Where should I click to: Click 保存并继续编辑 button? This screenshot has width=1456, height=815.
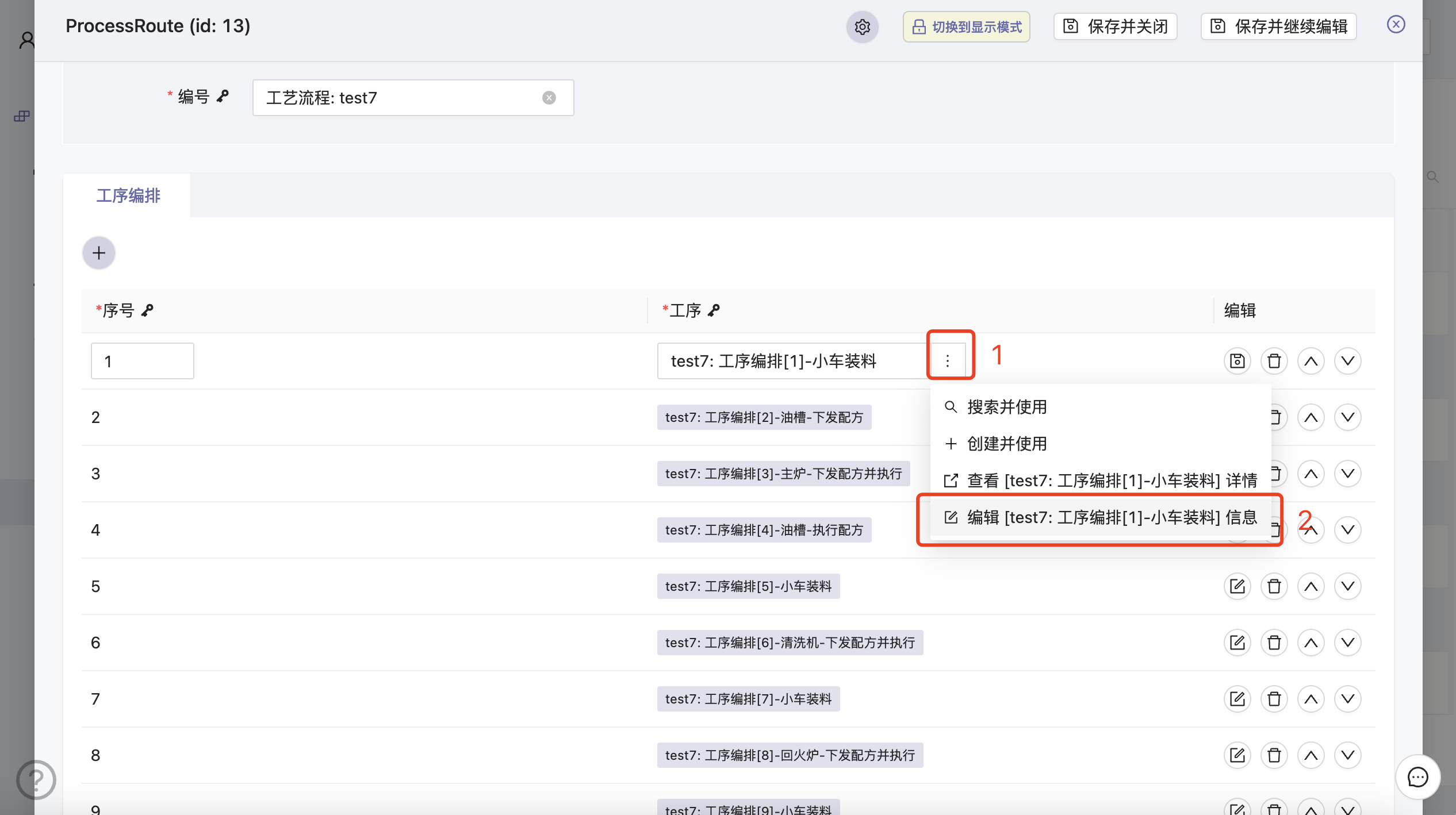tap(1279, 27)
